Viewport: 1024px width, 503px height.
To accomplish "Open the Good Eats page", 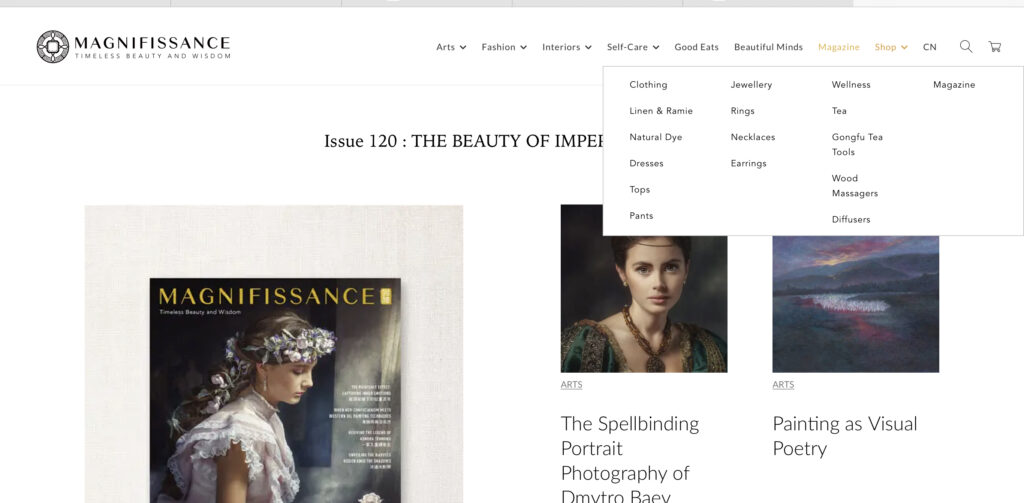I will point(696,47).
